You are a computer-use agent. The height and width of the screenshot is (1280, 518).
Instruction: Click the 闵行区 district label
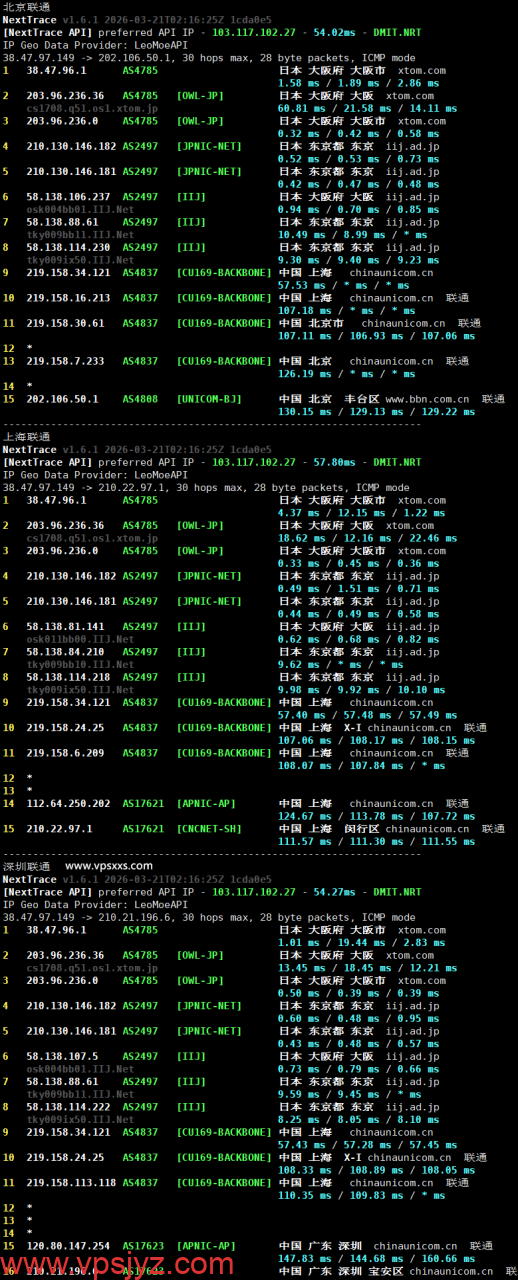click(362, 829)
